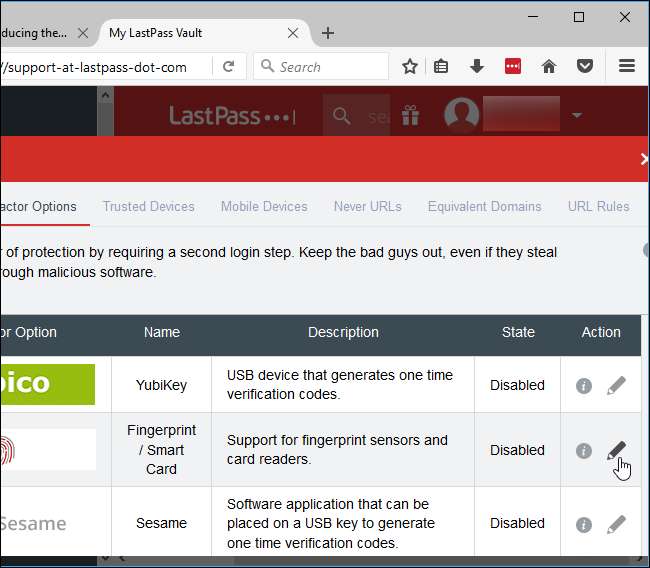The image size is (650, 568).
Task: Switch to Mobile Devices tab
Action: click(264, 206)
